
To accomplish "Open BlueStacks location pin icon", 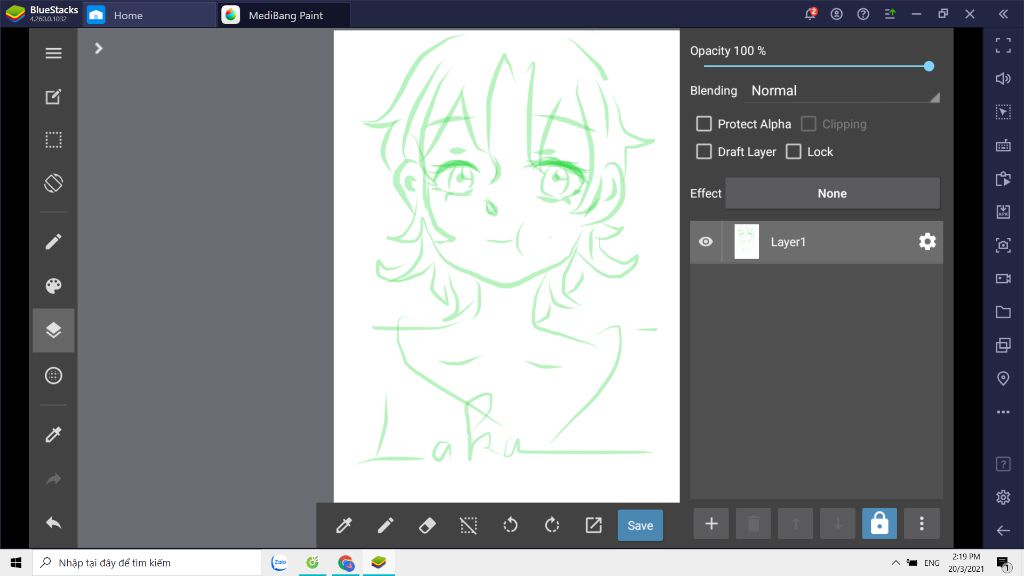I will pyautogui.click(x=1003, y=378).
